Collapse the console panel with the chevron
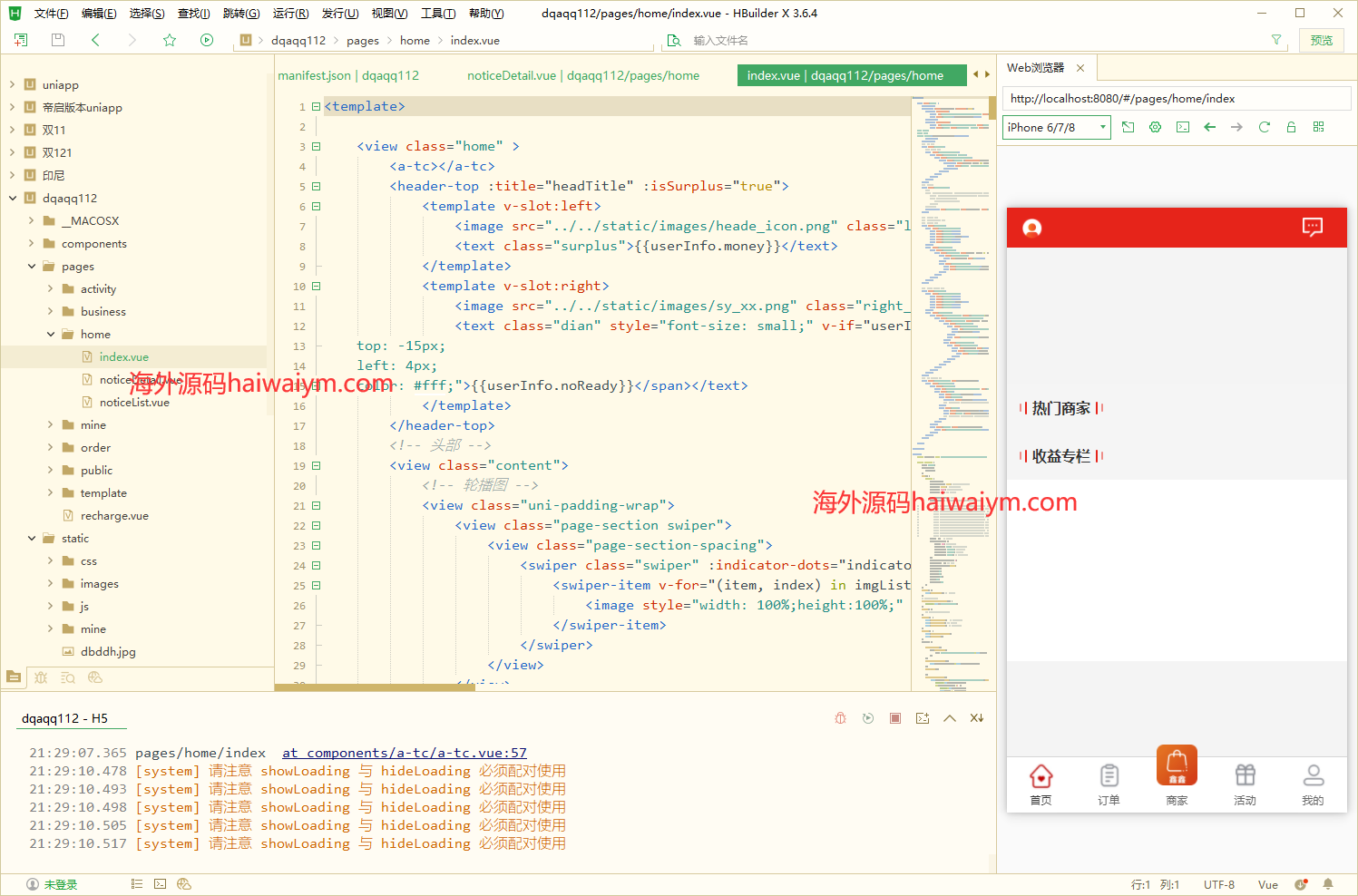Viewport: 1358px width, 896px height. click(x=950, y=718)
